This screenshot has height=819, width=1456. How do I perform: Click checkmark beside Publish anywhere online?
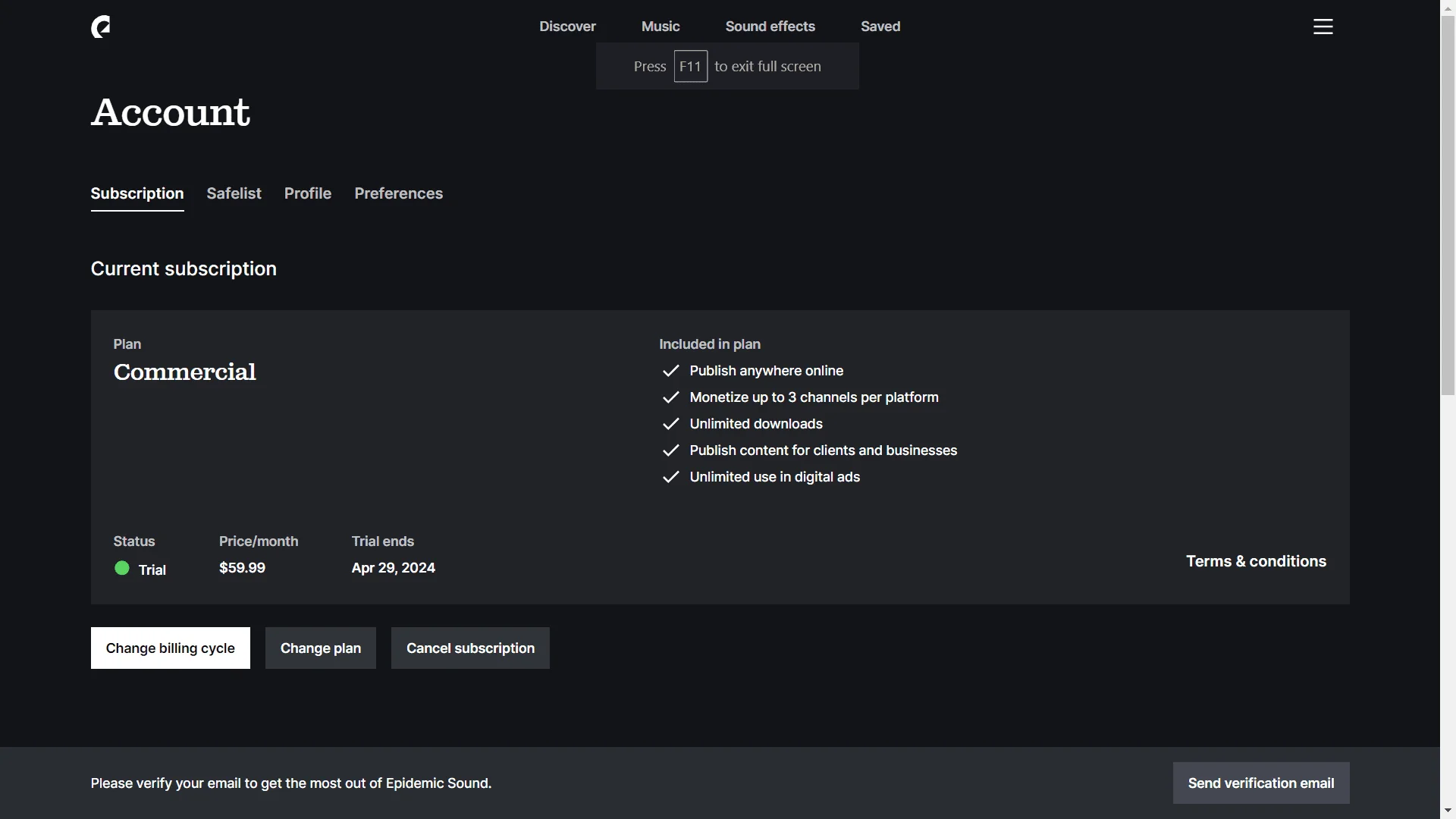[670, 371]
